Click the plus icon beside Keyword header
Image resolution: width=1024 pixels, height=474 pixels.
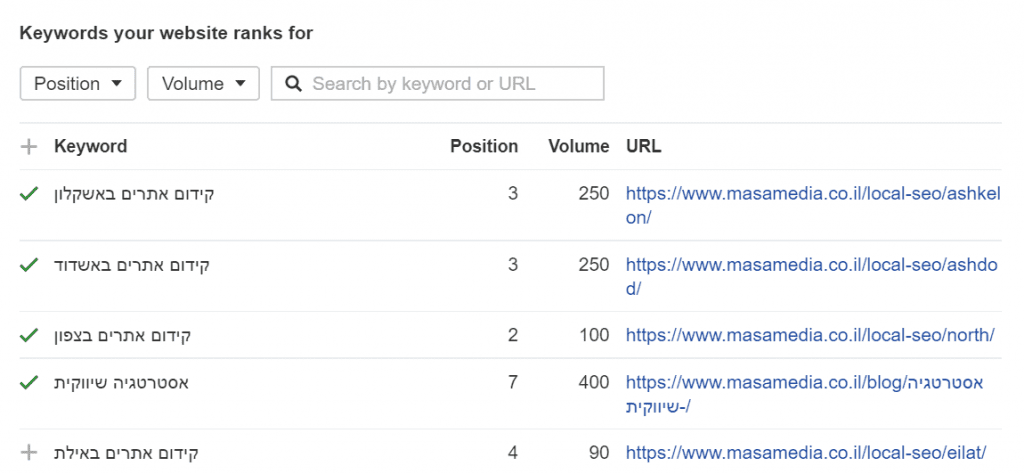tap(29, 147)
